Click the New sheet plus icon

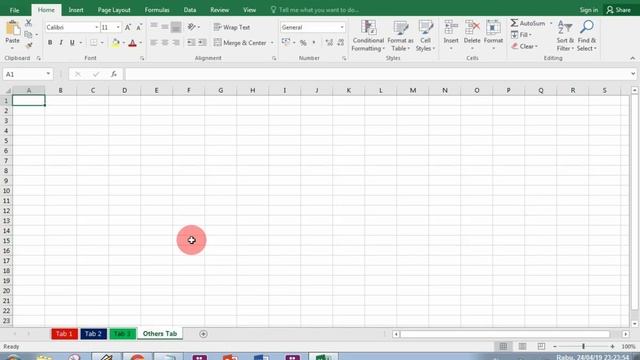click(203, 334)
